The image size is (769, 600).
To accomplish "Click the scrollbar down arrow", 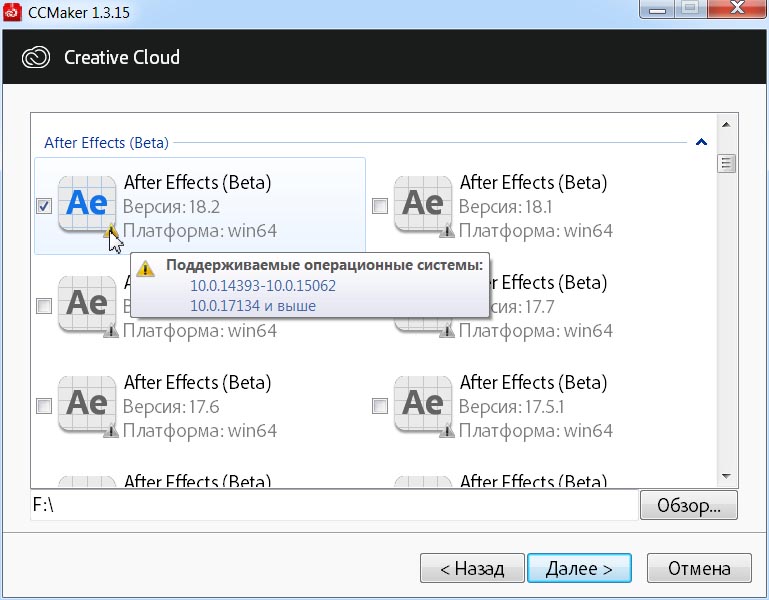I will click(x=726, y=476).
